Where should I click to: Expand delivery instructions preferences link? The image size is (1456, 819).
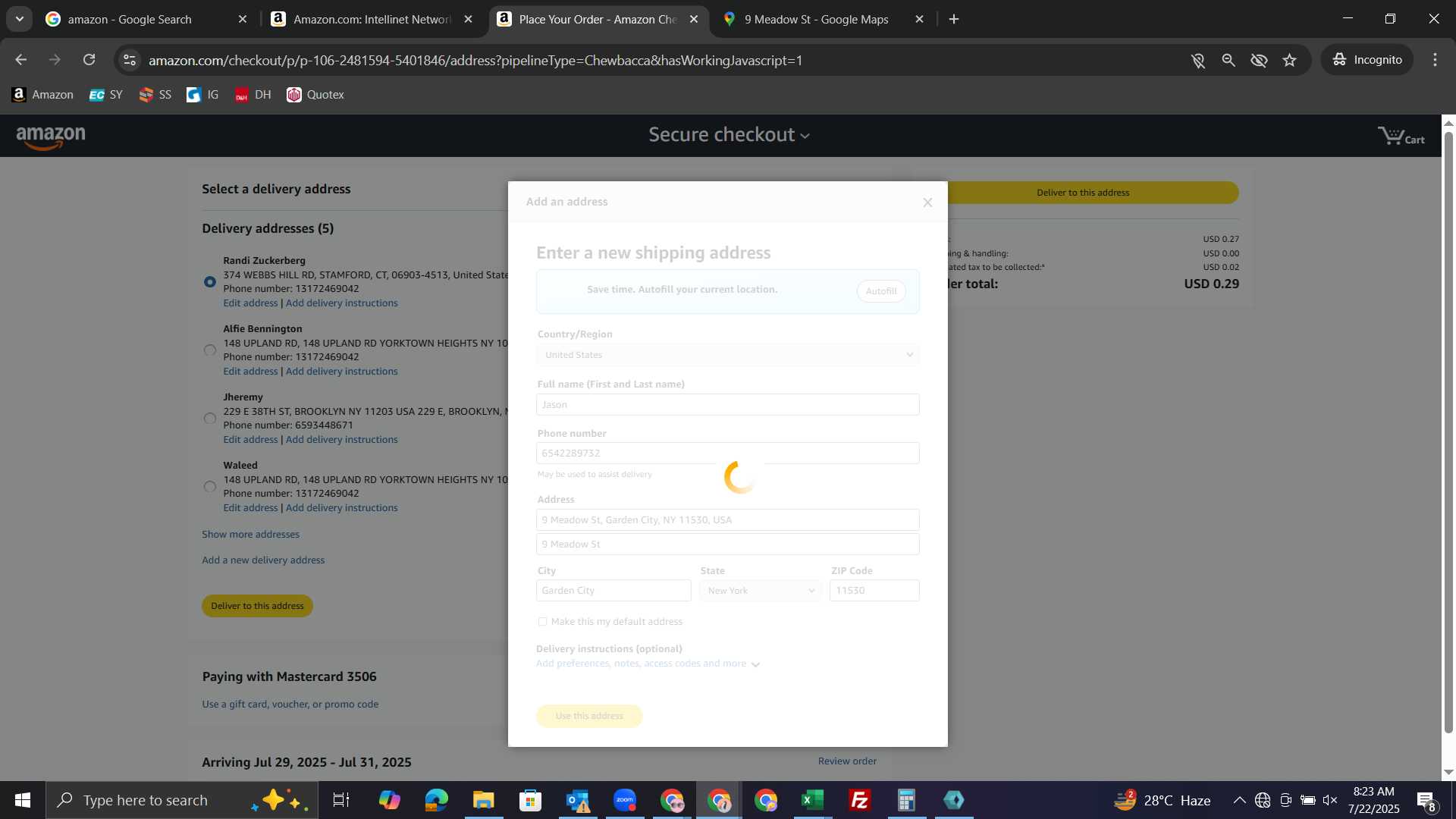point(648,664)
